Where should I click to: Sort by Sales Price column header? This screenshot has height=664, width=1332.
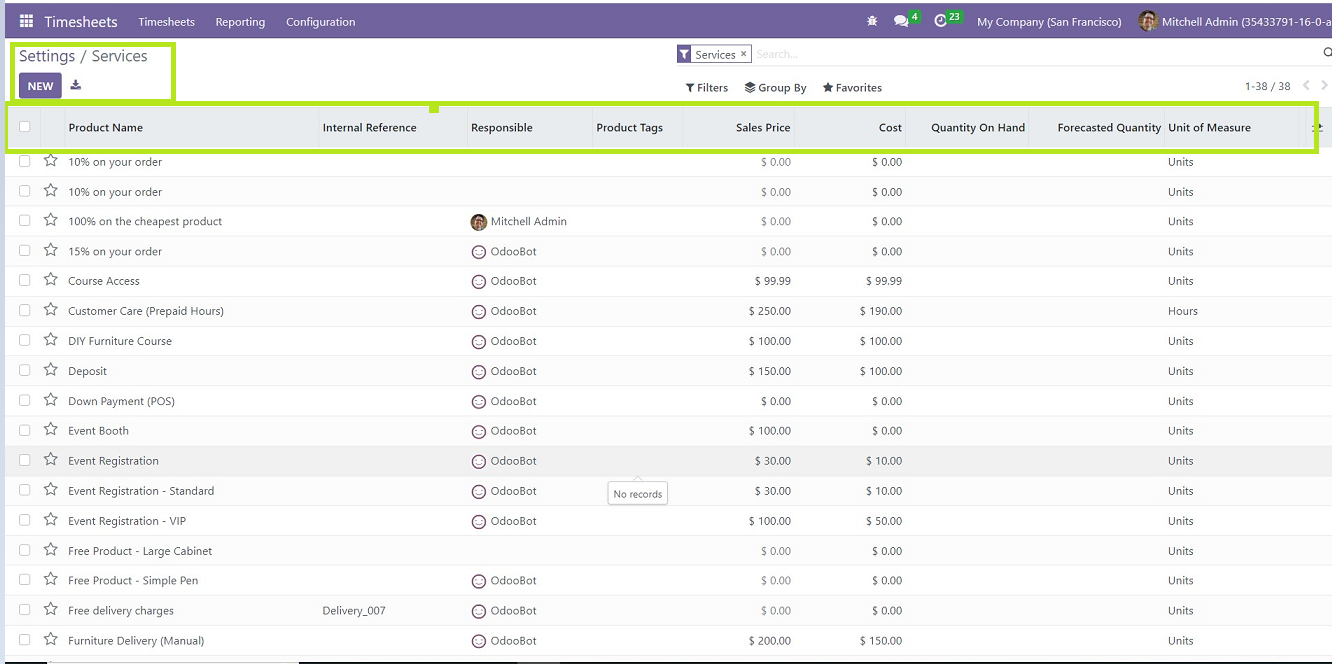[x=763, y=127]
